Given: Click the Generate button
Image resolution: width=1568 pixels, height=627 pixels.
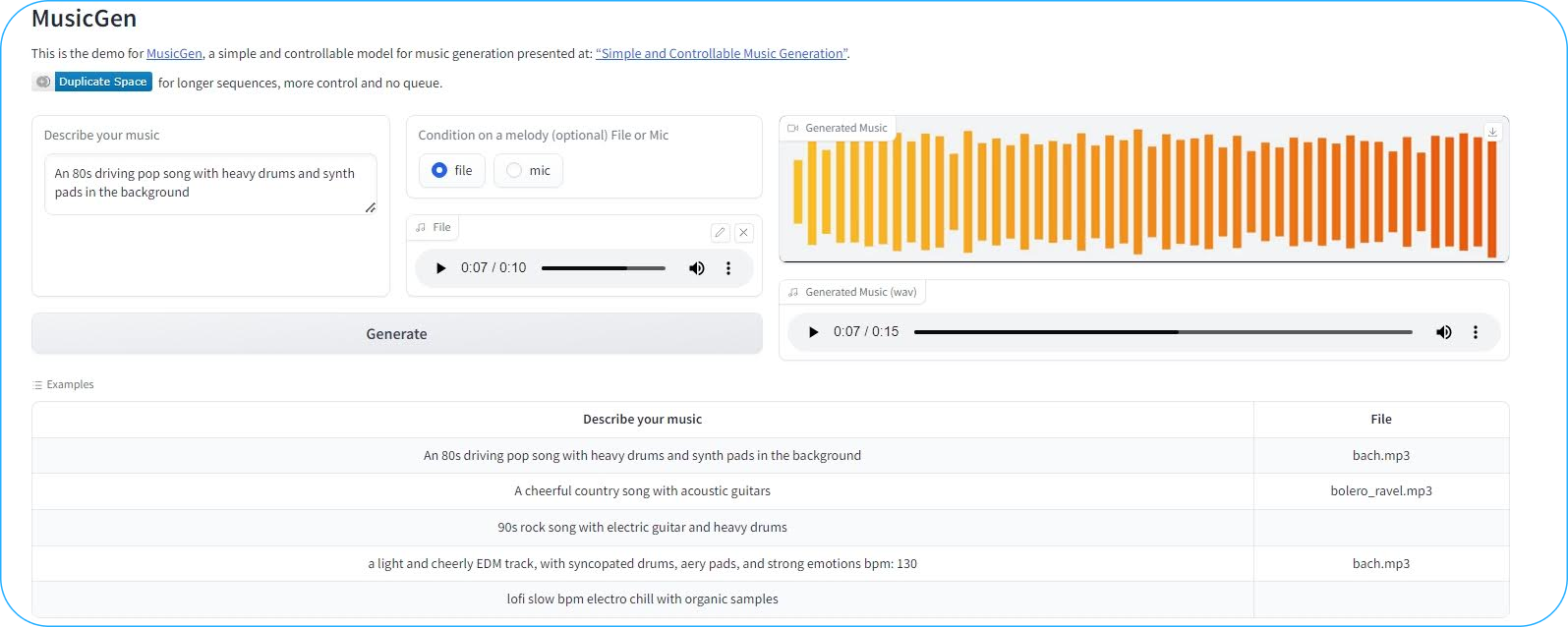Looking at the screenshot, I should click(397, 334).
